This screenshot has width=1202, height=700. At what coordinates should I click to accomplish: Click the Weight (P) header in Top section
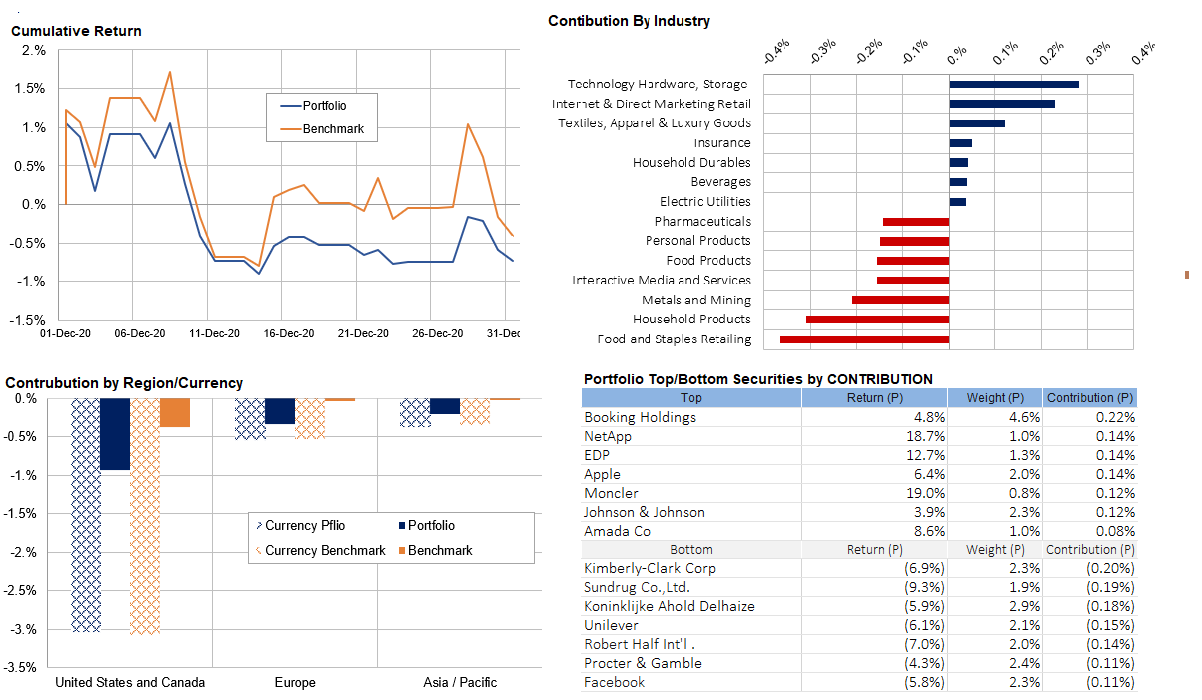995,398
